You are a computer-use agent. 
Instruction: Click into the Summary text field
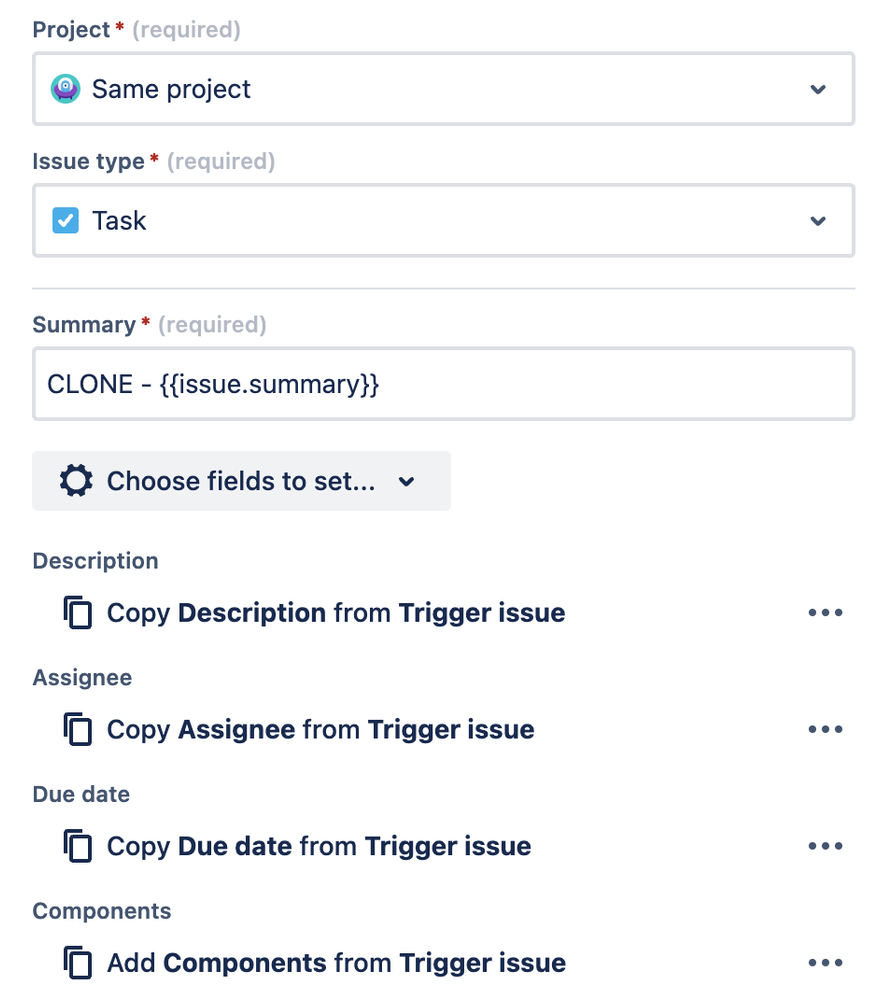click(443, 384)
